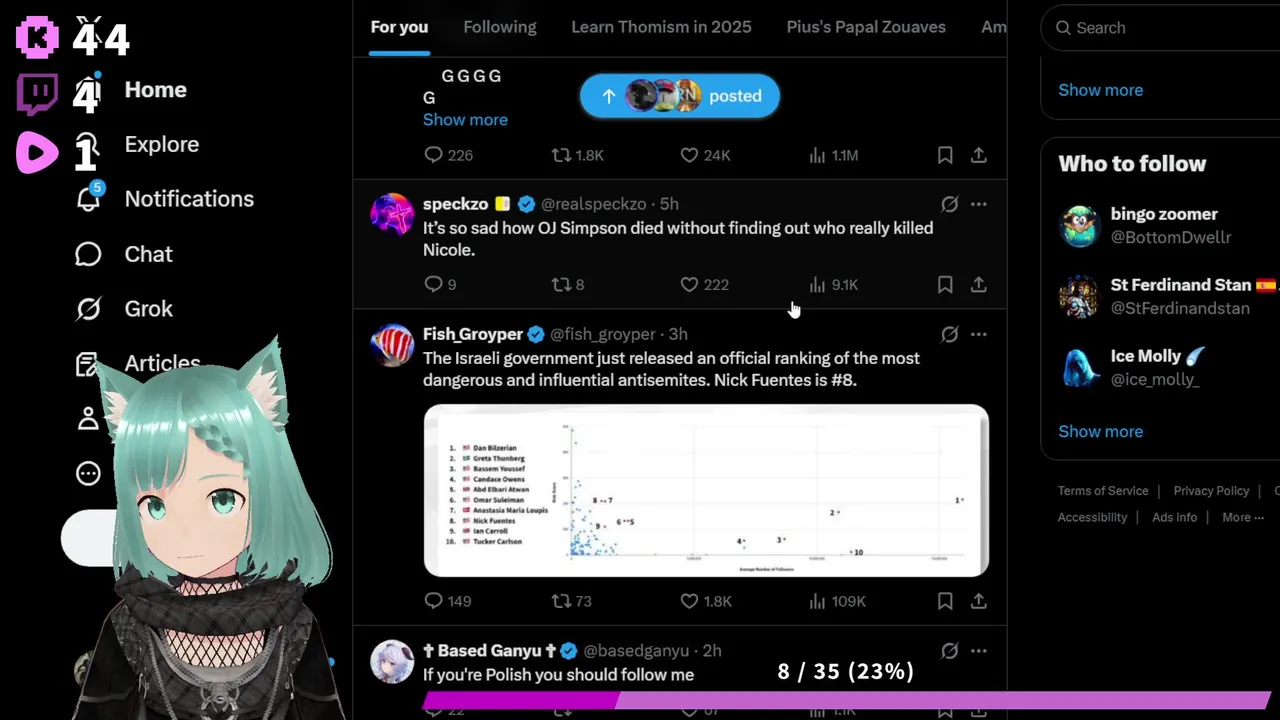Image resolution: width=1280 pixels, height=720 pixels.
Task: Switch to the Following tab
Action: click(500, 27)
